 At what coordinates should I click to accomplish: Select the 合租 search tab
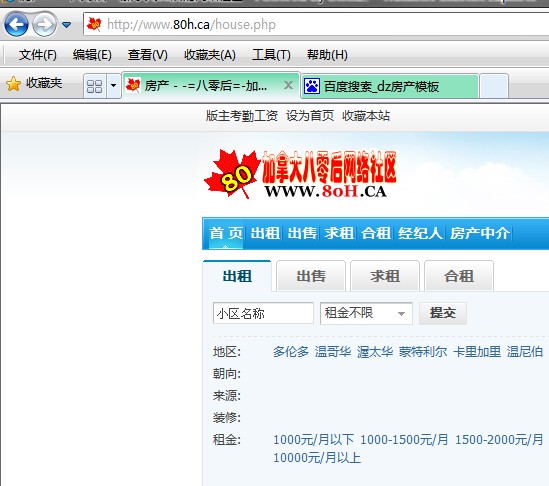click(459, 276)
